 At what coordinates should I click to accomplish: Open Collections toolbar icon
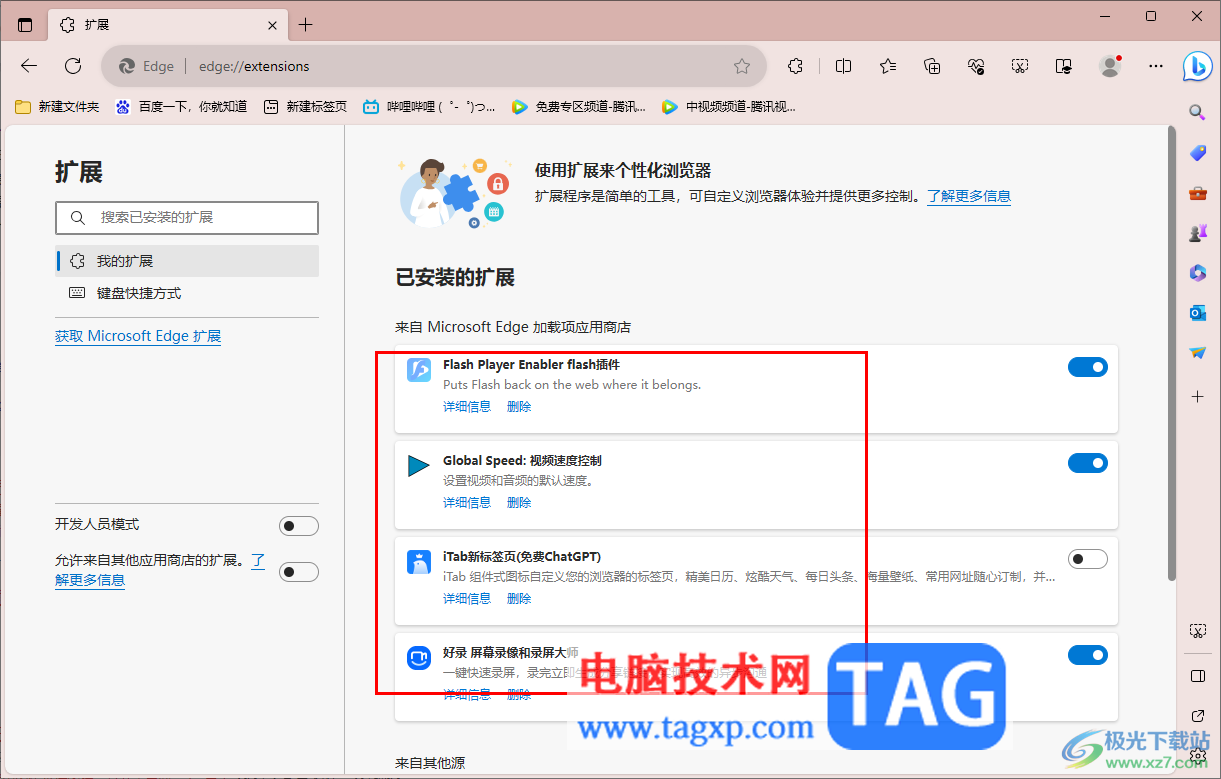click(x=932, y=66)
